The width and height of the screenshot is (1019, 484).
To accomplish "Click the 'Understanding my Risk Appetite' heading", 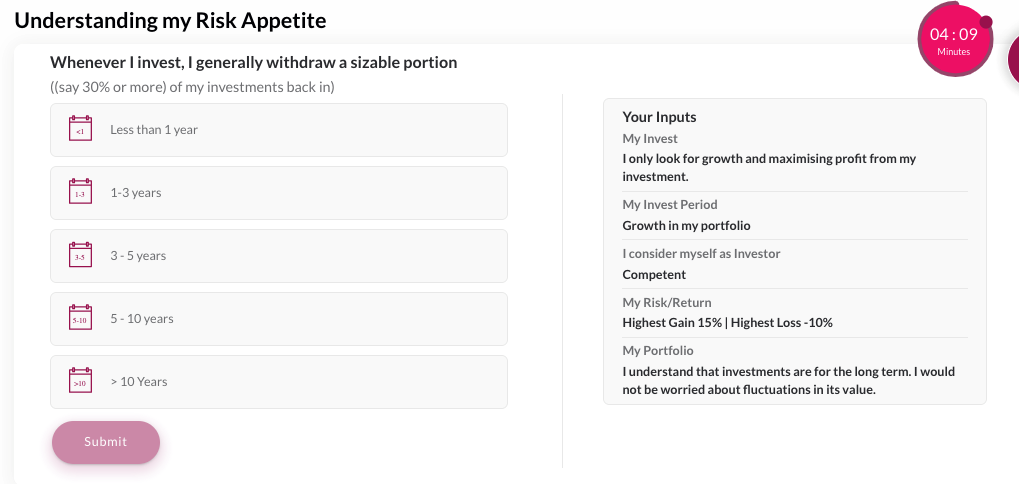I will pos(170,20).
